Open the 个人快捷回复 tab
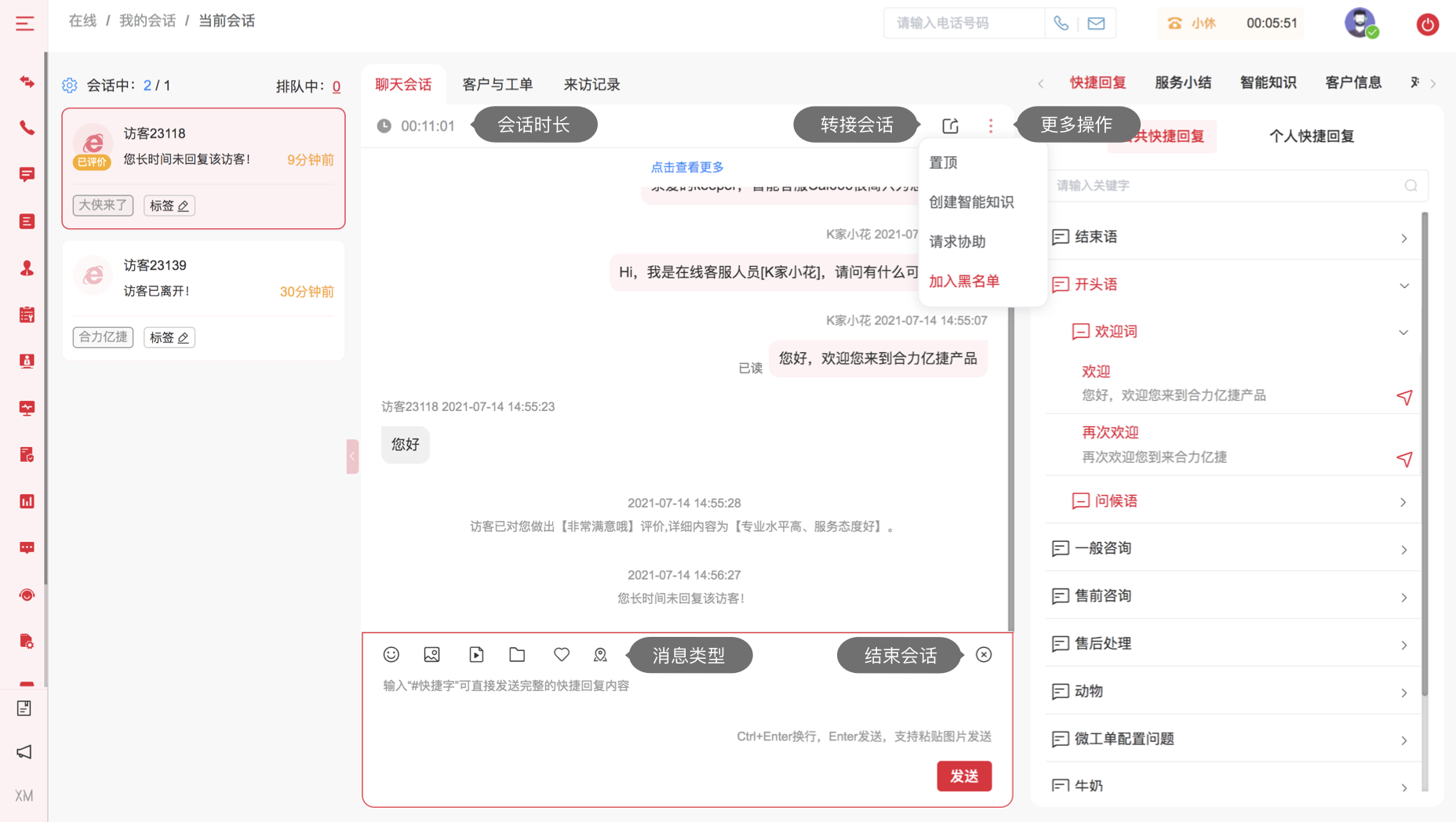The width and height of the screenshot is (1456, 822). click(1312, 136)
